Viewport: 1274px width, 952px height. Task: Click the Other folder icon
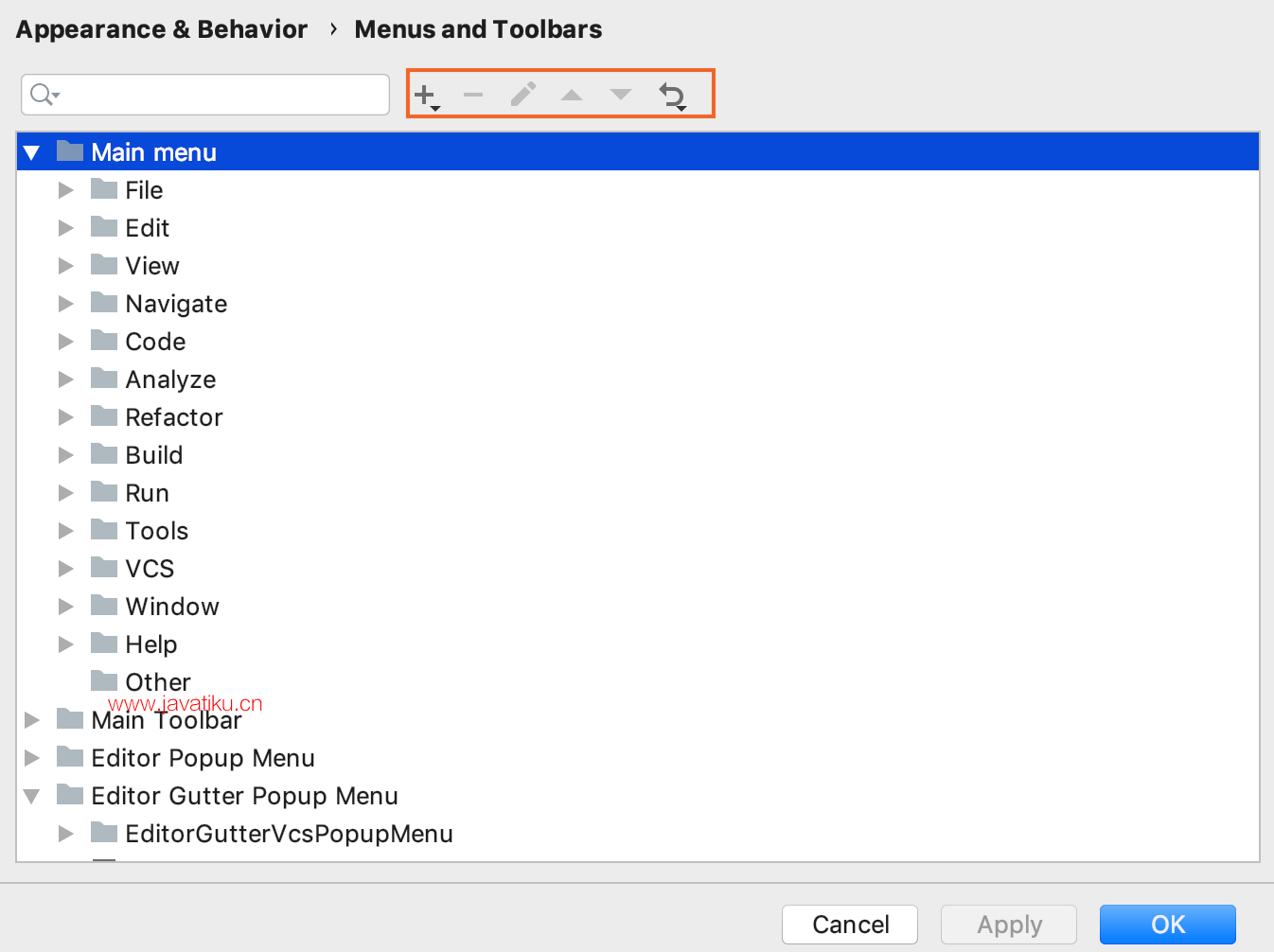click(104, 681)
